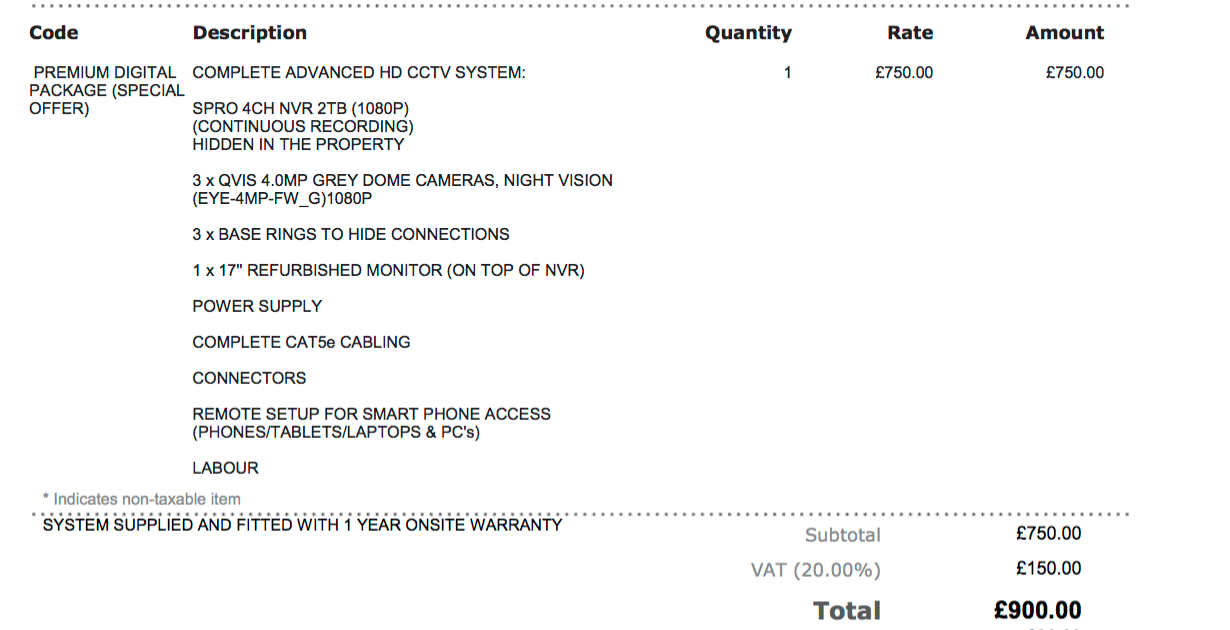This screenshot has height=630, width=1230.
Task: Click the COMPLETE ADVANCED HD CCTV SYSTEM line
Action: 358,73
